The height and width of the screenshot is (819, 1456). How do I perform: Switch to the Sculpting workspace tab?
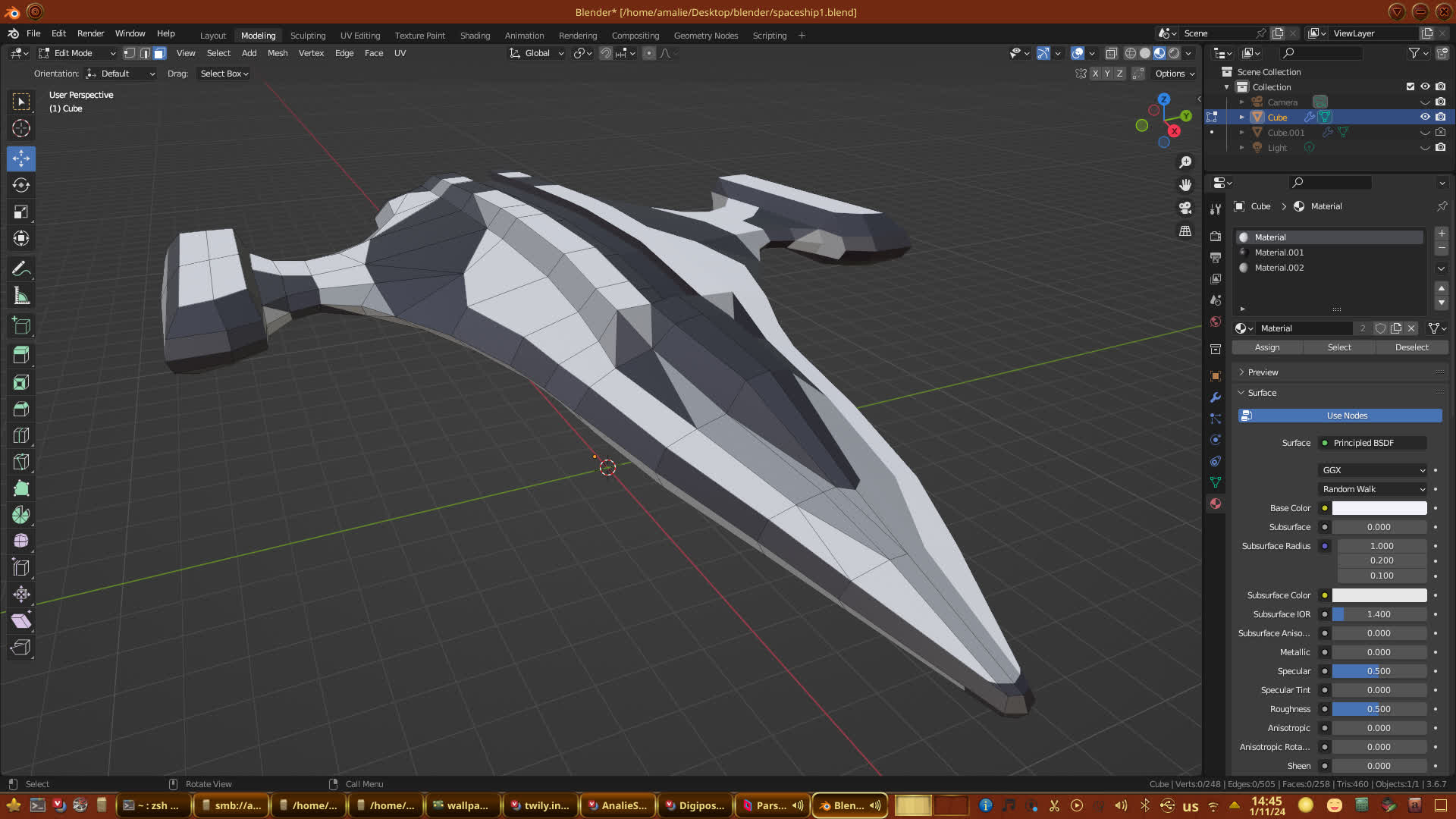(x=307, y=36)
